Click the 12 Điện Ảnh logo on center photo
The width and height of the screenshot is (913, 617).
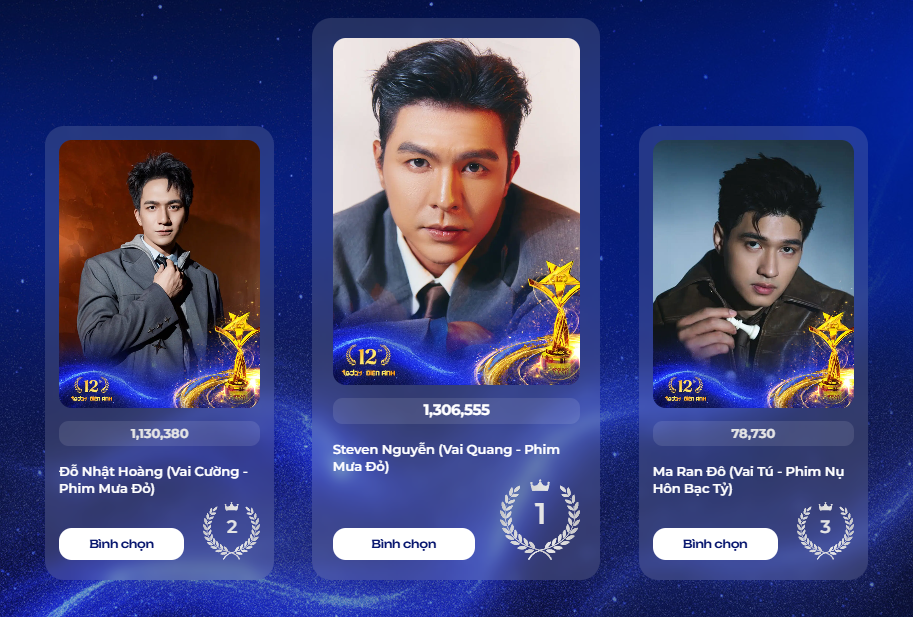click(368, 361)
